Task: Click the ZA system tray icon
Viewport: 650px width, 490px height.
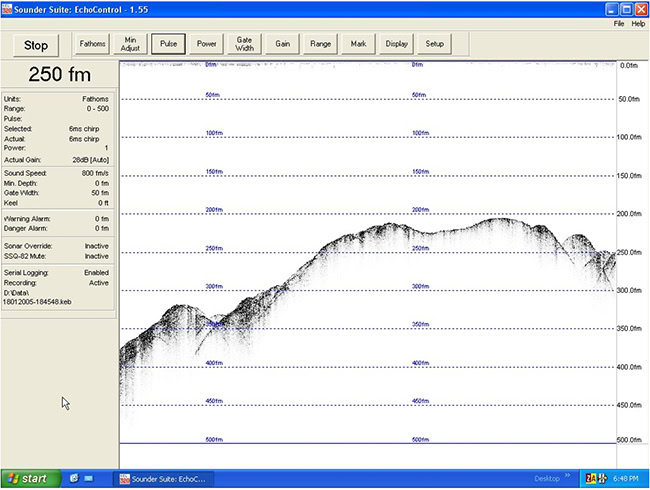Action: point(590,479)
